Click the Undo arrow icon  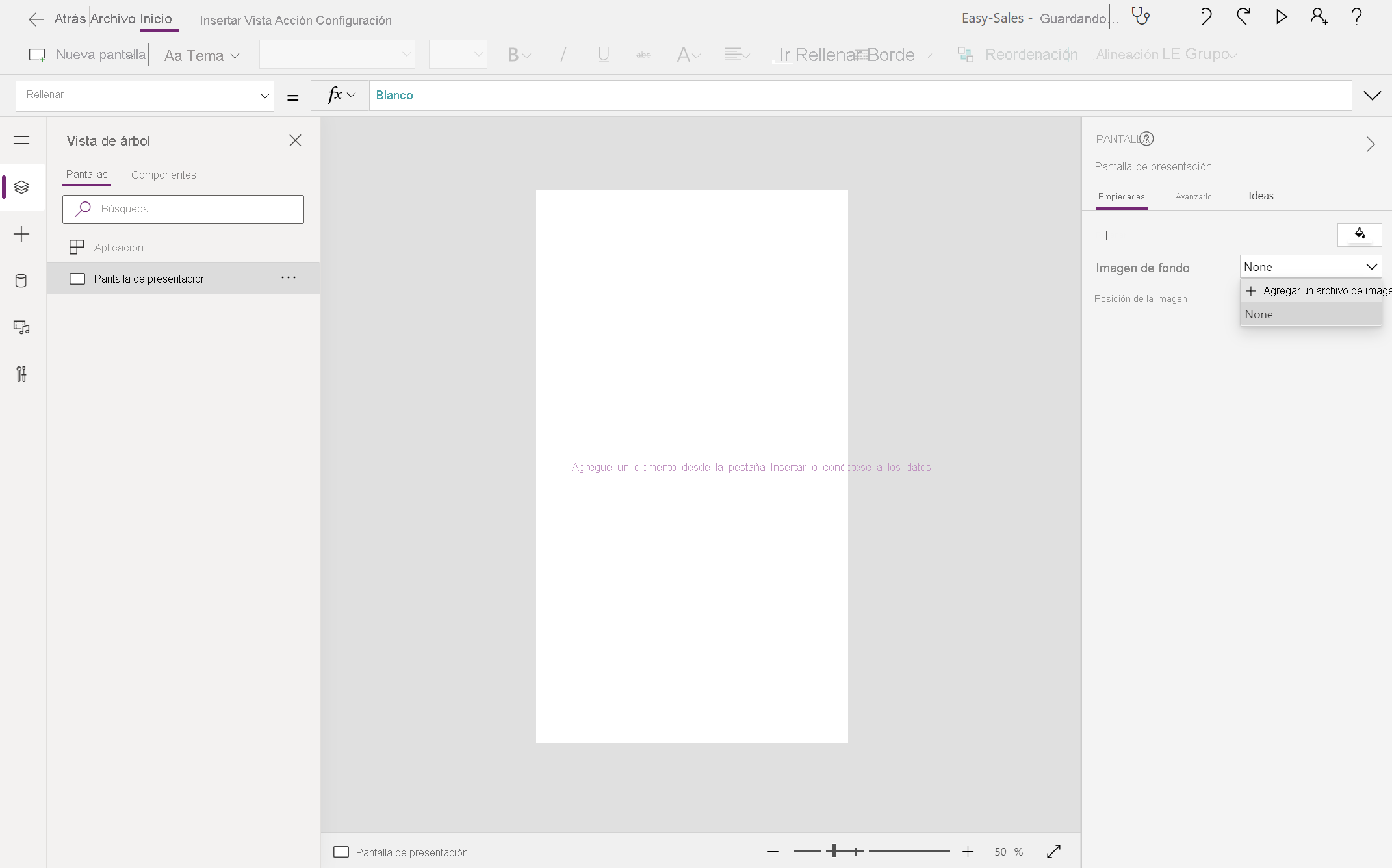(x=1205, y=17)
